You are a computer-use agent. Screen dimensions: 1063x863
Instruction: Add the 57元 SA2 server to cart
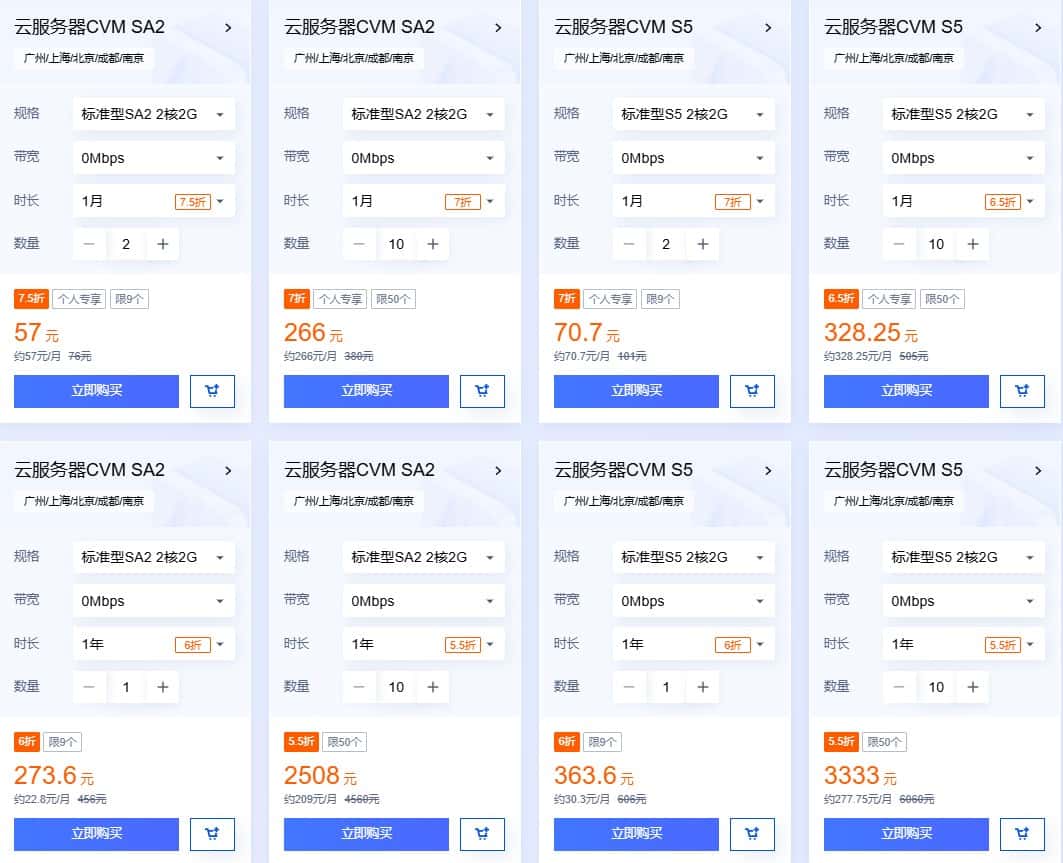coord(212,391)
